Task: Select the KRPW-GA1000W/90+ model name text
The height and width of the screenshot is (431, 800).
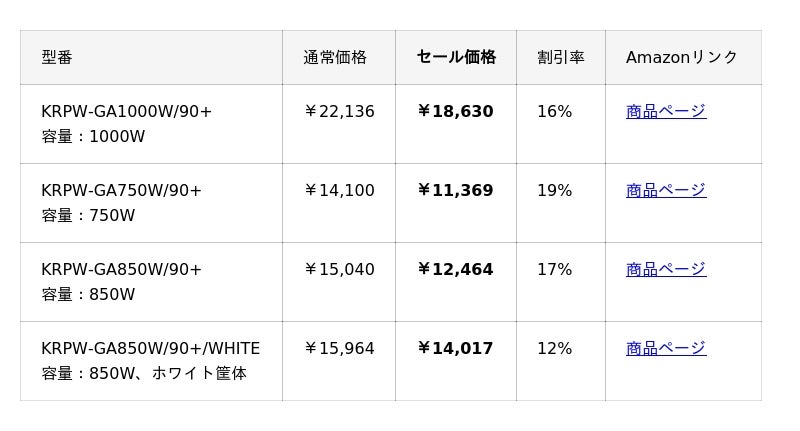Action: 127,111
